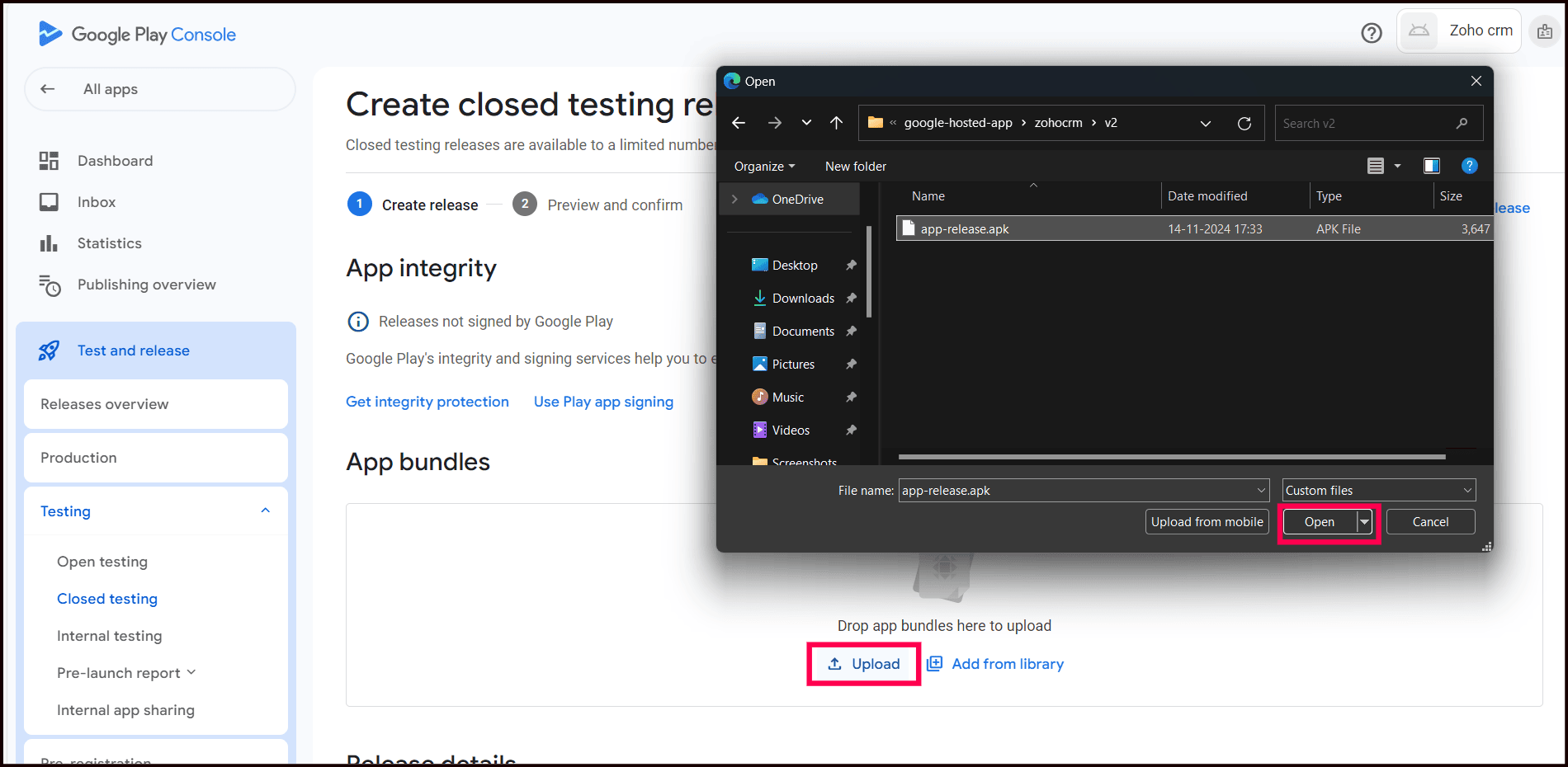Click Get integrity protection link

pyautogui.click(x=427, y=402)
